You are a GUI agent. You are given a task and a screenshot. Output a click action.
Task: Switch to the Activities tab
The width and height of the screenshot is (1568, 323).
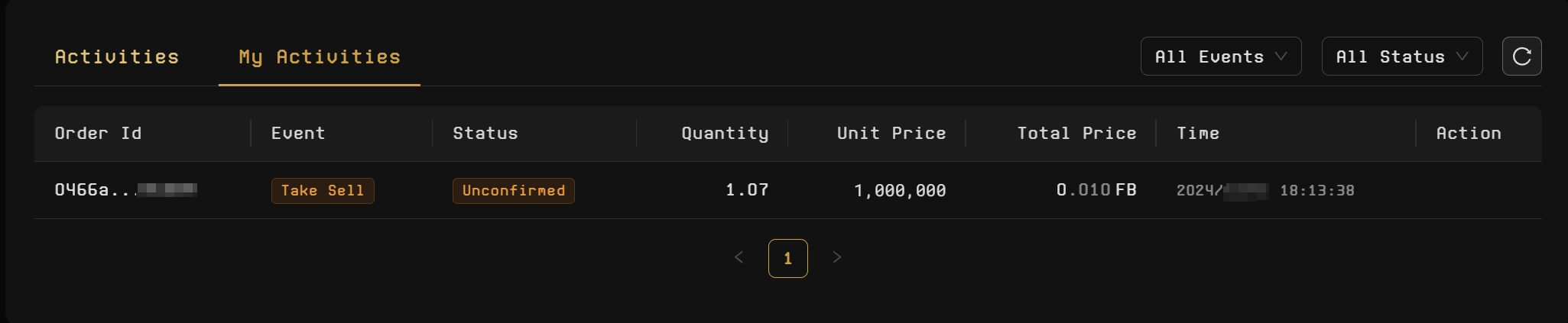coord(117,57)
